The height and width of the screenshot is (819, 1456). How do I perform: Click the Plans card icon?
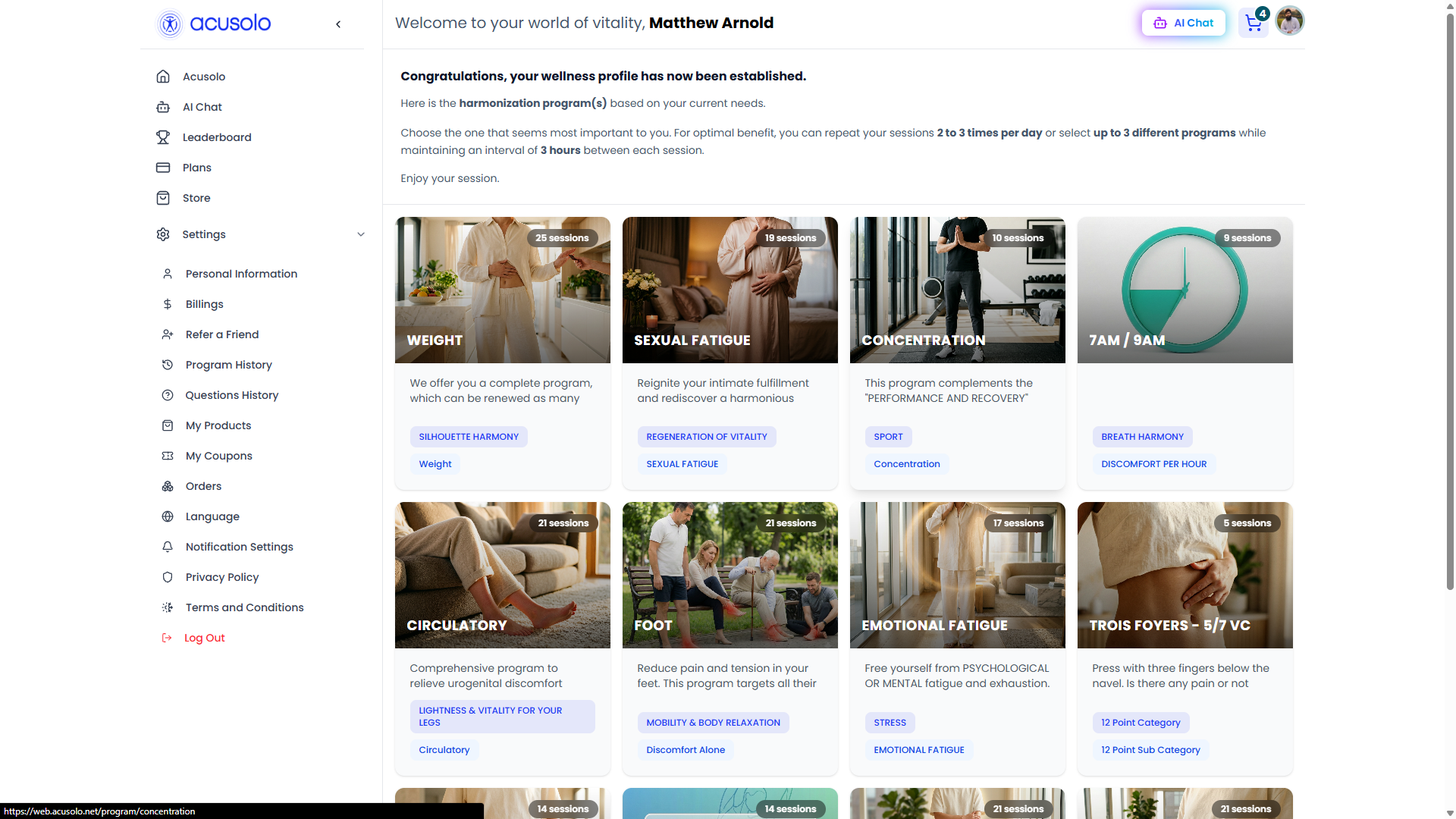tap(163, 168)
